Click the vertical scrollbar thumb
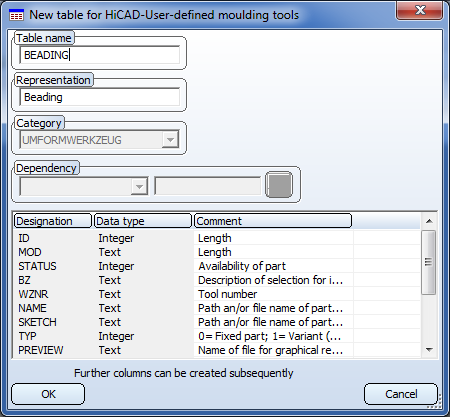This screenshot has width=450, height=417. click(x=428, y=262)
